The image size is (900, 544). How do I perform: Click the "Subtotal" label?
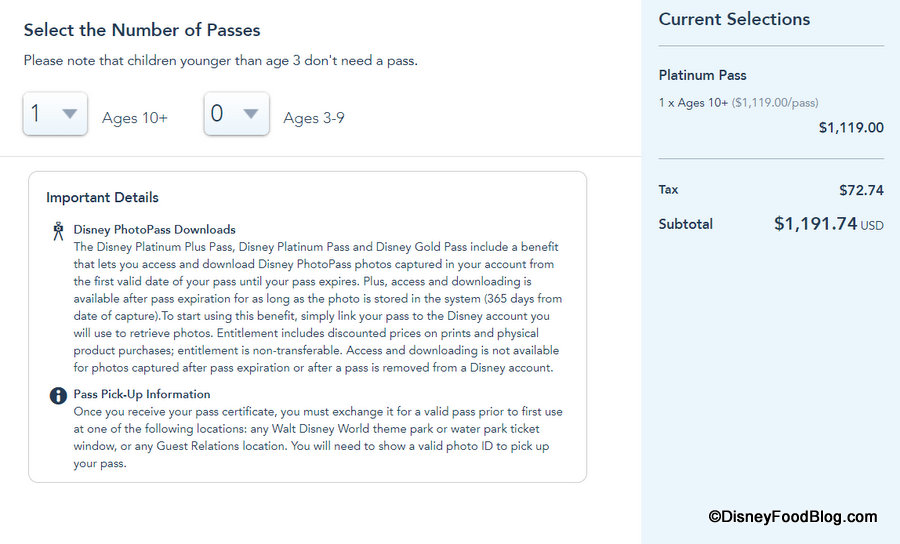[685, 224]
